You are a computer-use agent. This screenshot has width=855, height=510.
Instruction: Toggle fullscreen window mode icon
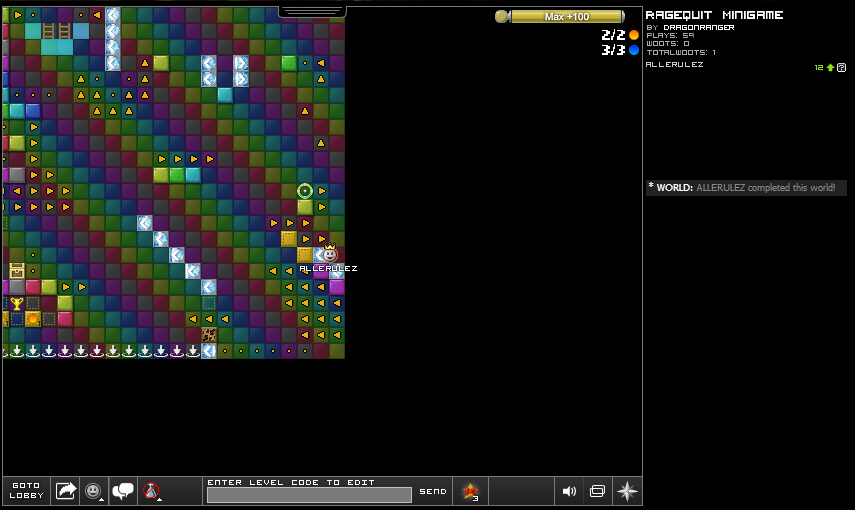[x=597, y=491]
